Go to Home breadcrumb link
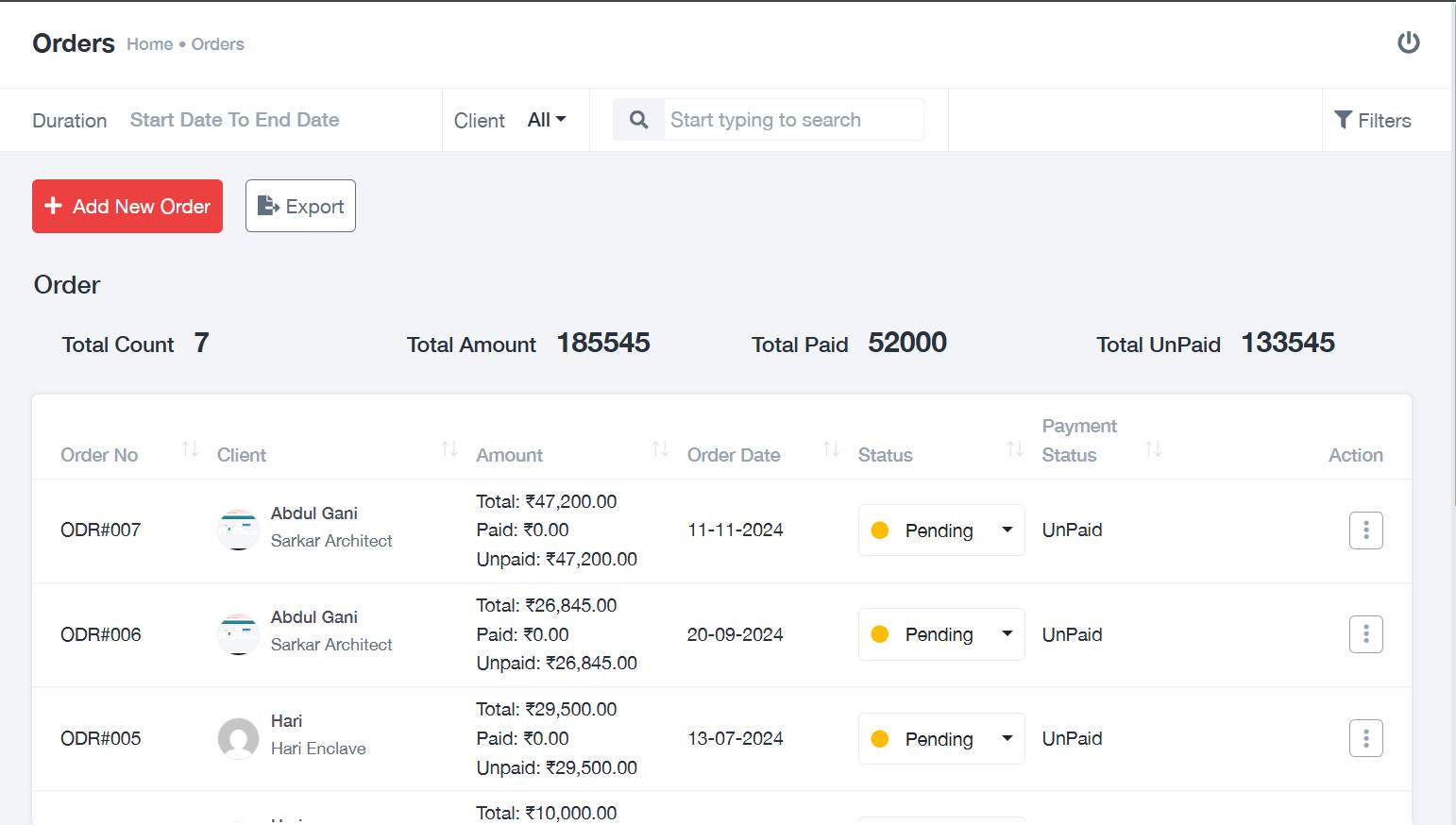Image resolution: width=1456 pixels, height=825 pixels. 149,44
